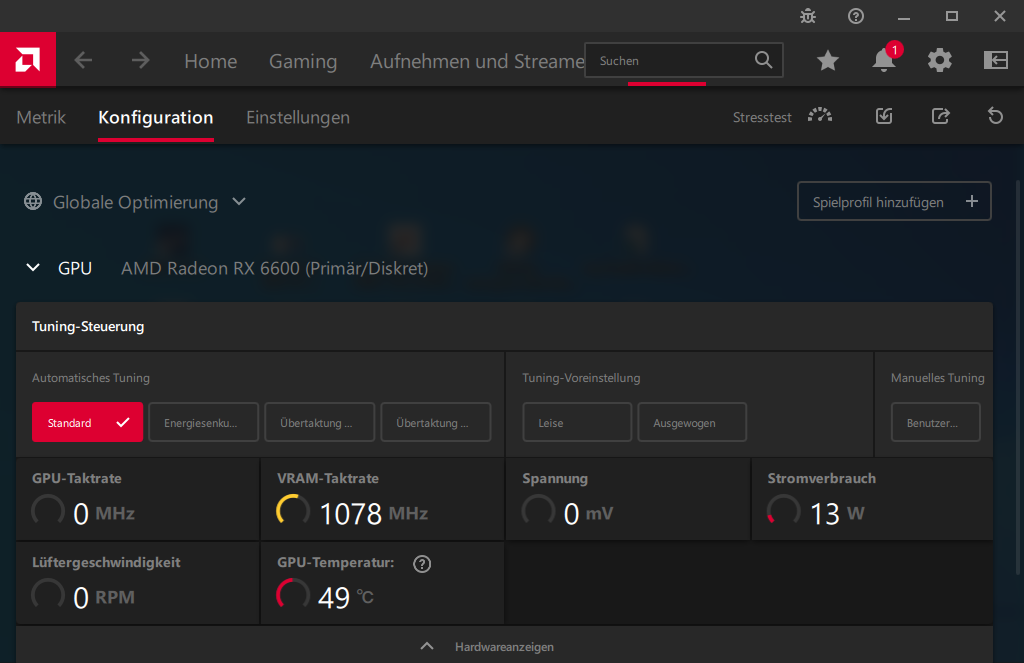The image size is (1024, 663).
Task: Select the Ausgewogen preset
Action: coord(692,423)
